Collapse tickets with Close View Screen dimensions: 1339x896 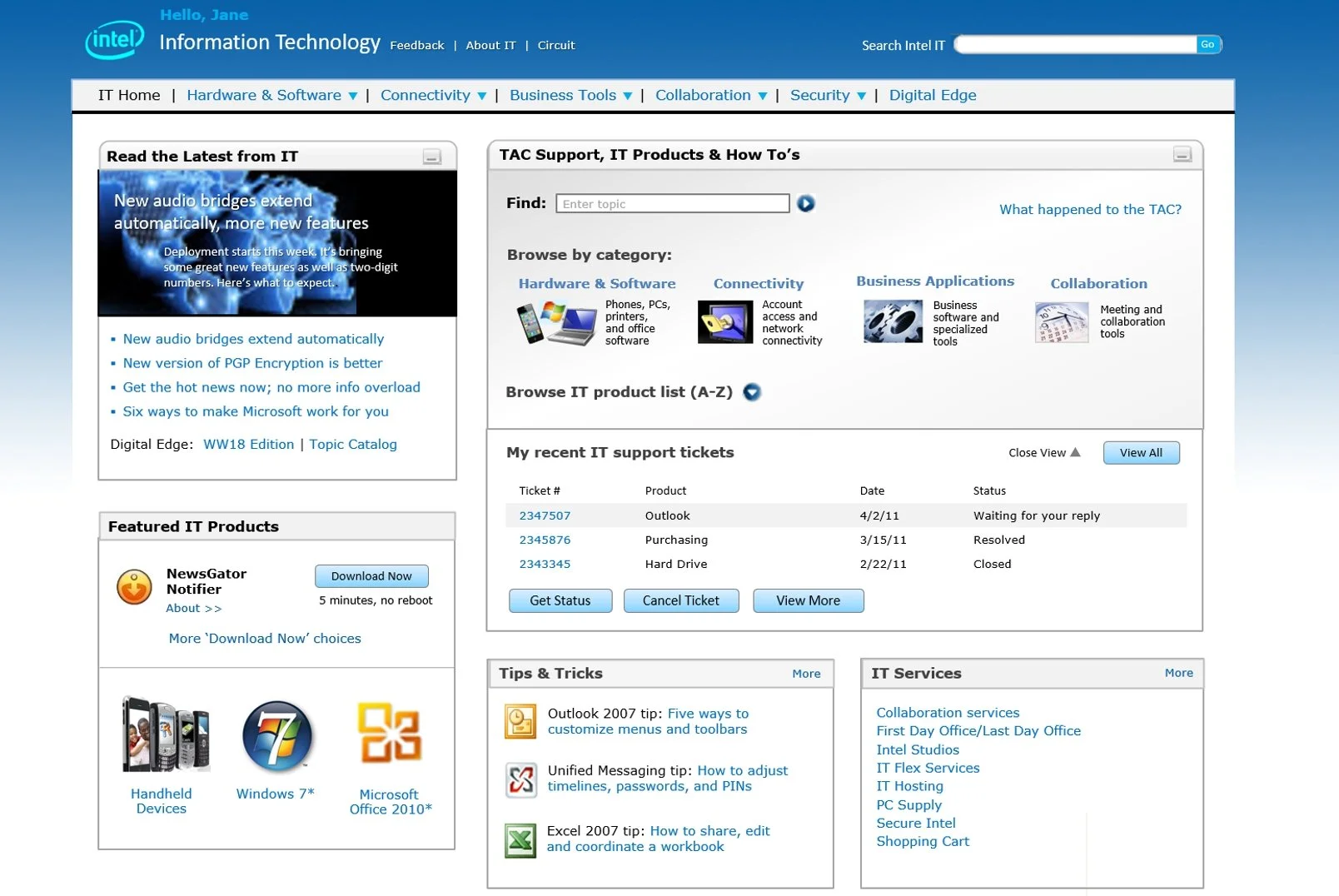point(1044,452)
